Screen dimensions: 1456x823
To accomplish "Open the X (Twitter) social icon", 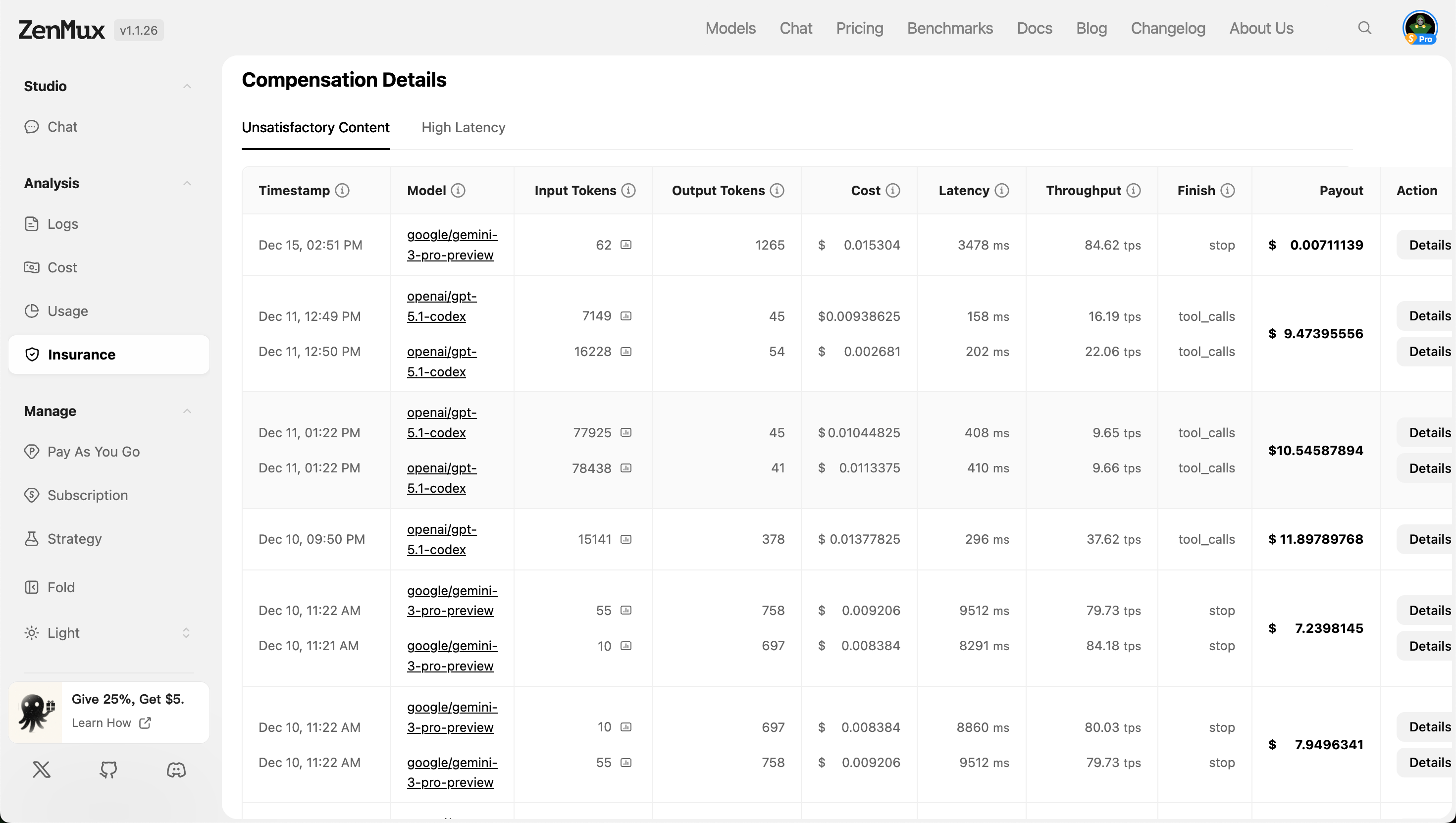I will tap(41, 770).
